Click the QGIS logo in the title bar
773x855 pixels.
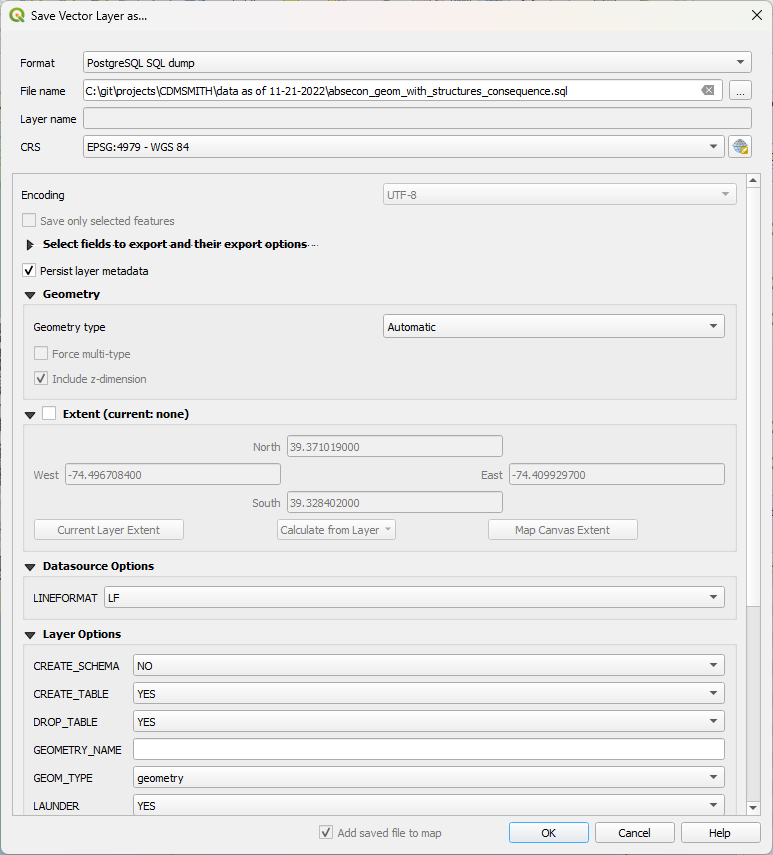pyautogui.click(x=17, y=15)
